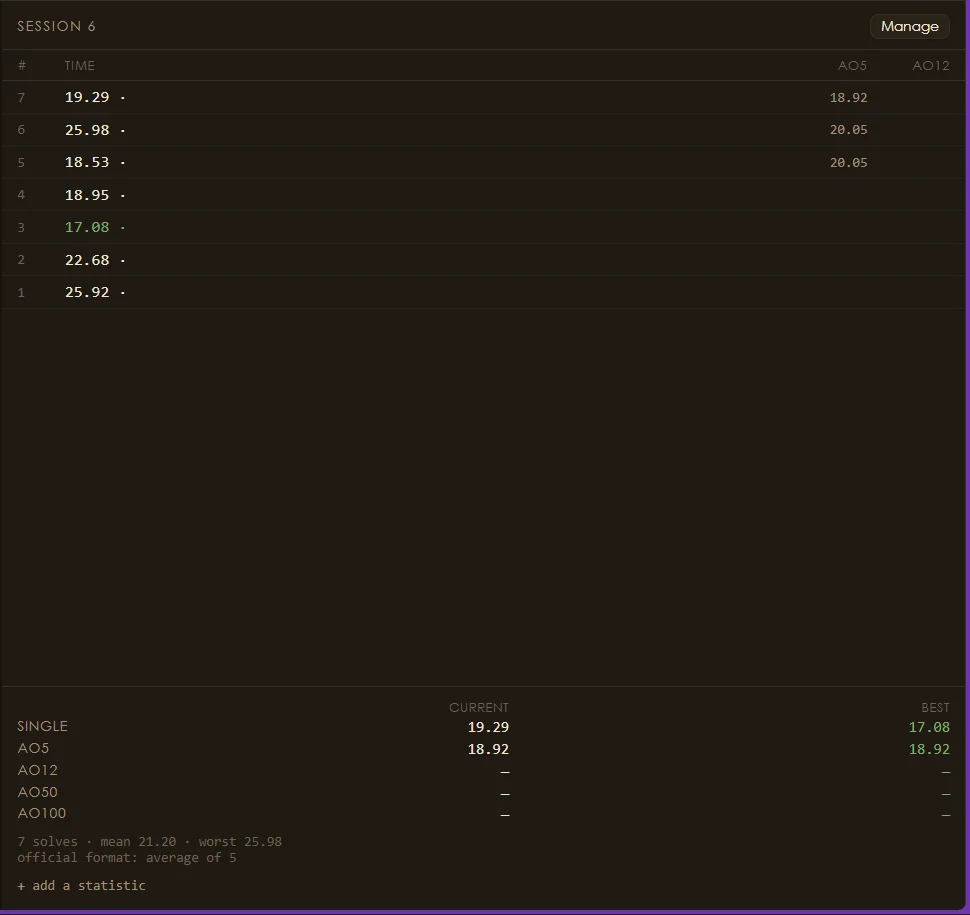The height and width of the screenshot is (915, 970).
Task: Click the TIME column header
Action: tap(80, 66)
